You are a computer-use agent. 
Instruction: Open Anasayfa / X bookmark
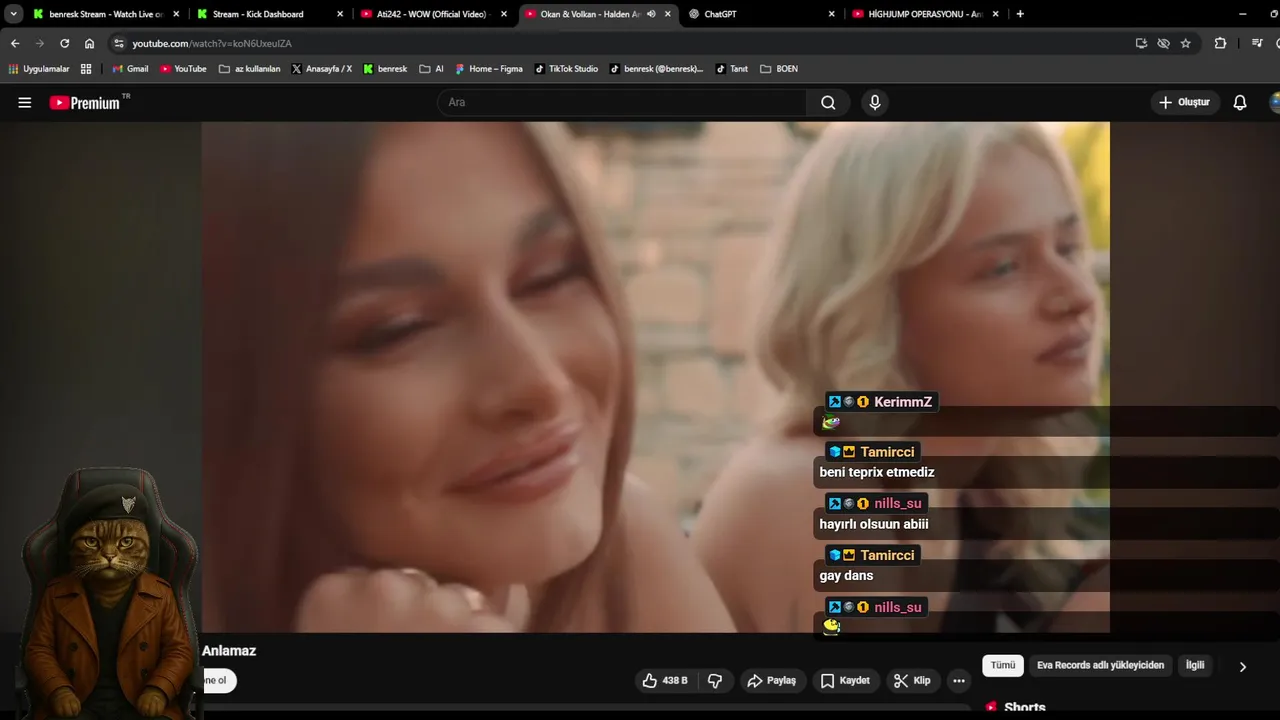coord(322,69)
